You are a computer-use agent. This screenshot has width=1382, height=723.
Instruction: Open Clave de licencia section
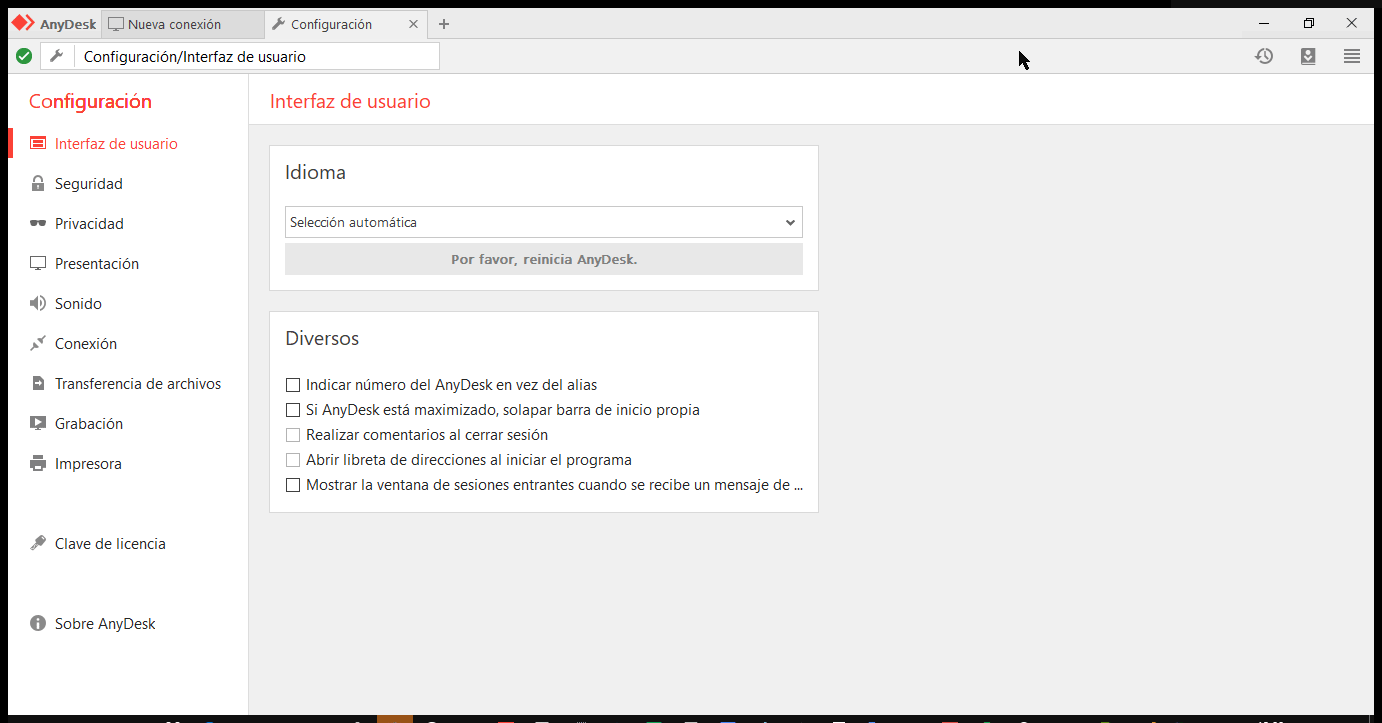click(x=110, y=544)
